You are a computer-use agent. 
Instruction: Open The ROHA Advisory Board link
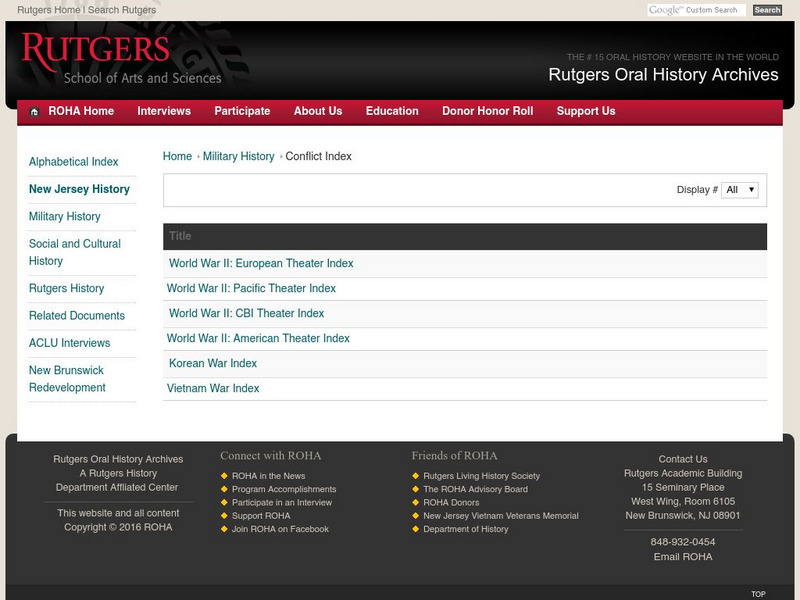pos(476,489)
